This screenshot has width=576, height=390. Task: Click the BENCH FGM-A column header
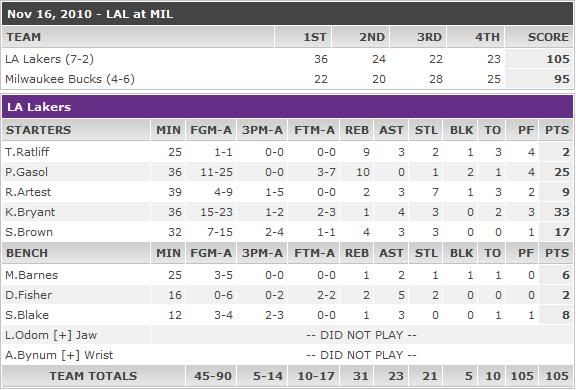coord(211,253)
